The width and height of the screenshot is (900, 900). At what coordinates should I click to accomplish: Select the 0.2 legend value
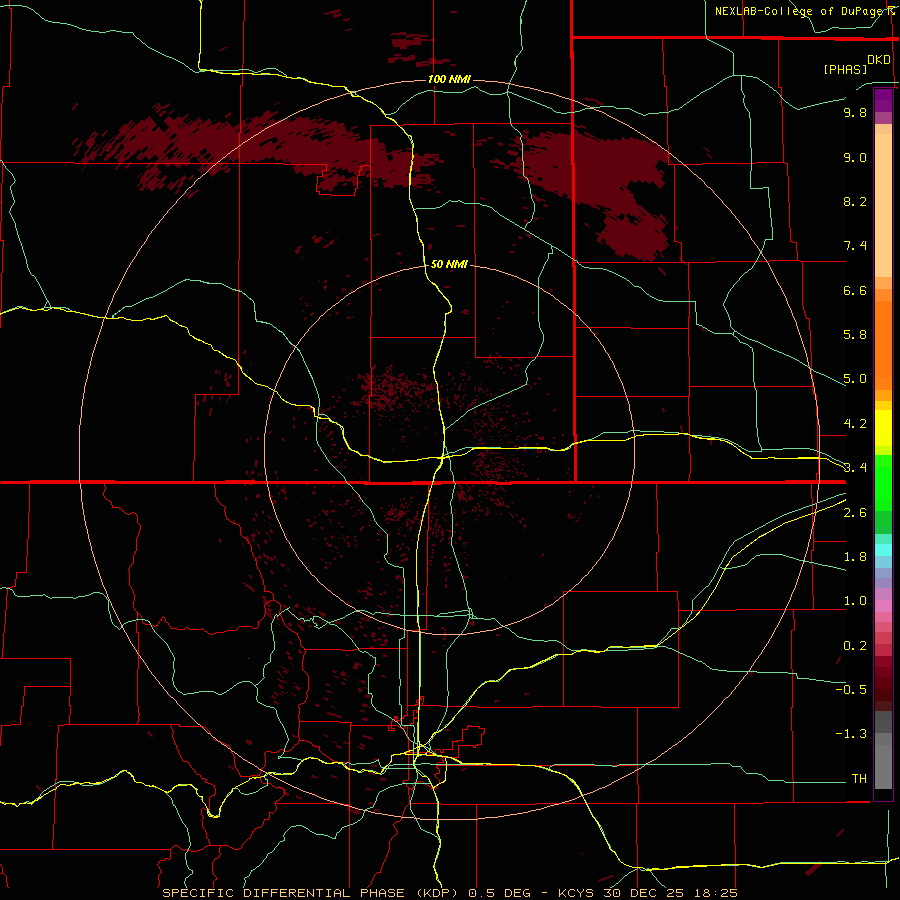coord(855,646)
